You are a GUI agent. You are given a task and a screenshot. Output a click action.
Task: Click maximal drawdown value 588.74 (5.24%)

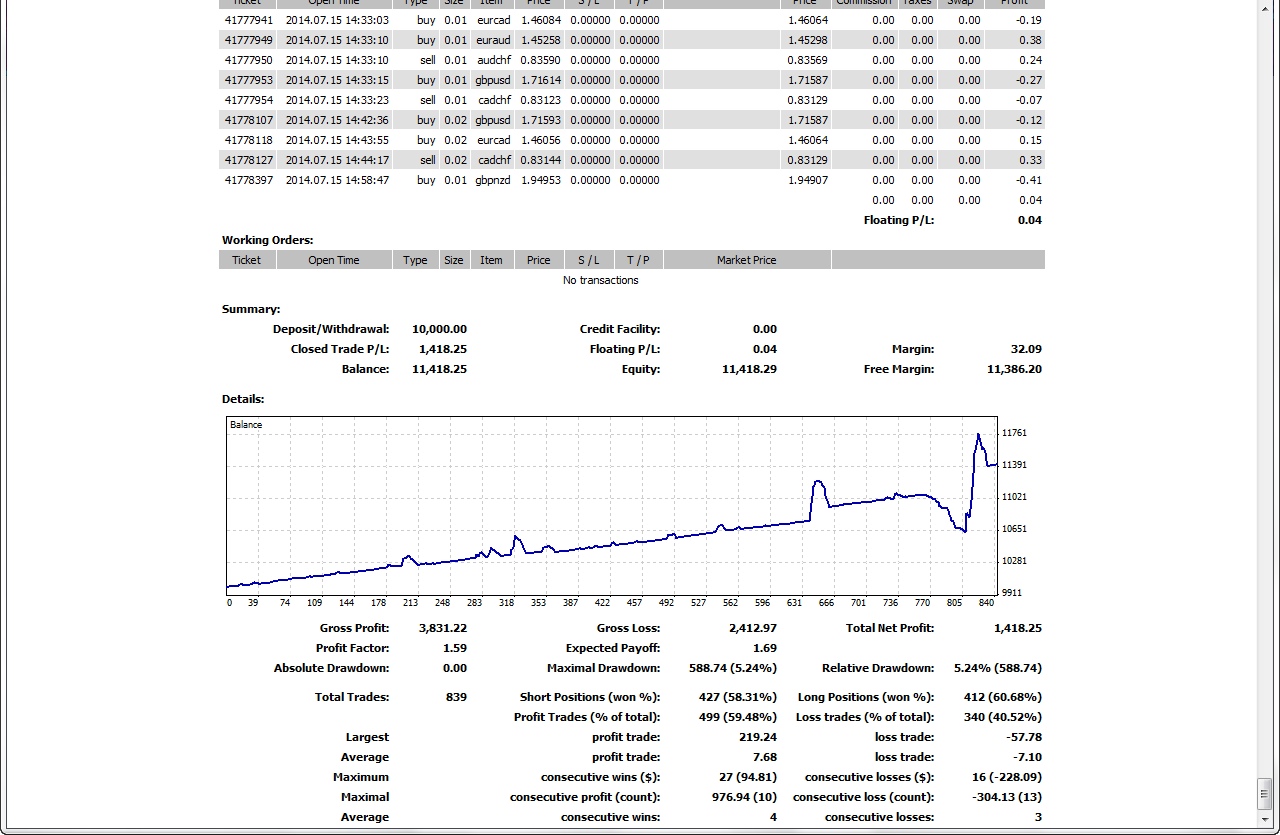[x=731, y=668]
